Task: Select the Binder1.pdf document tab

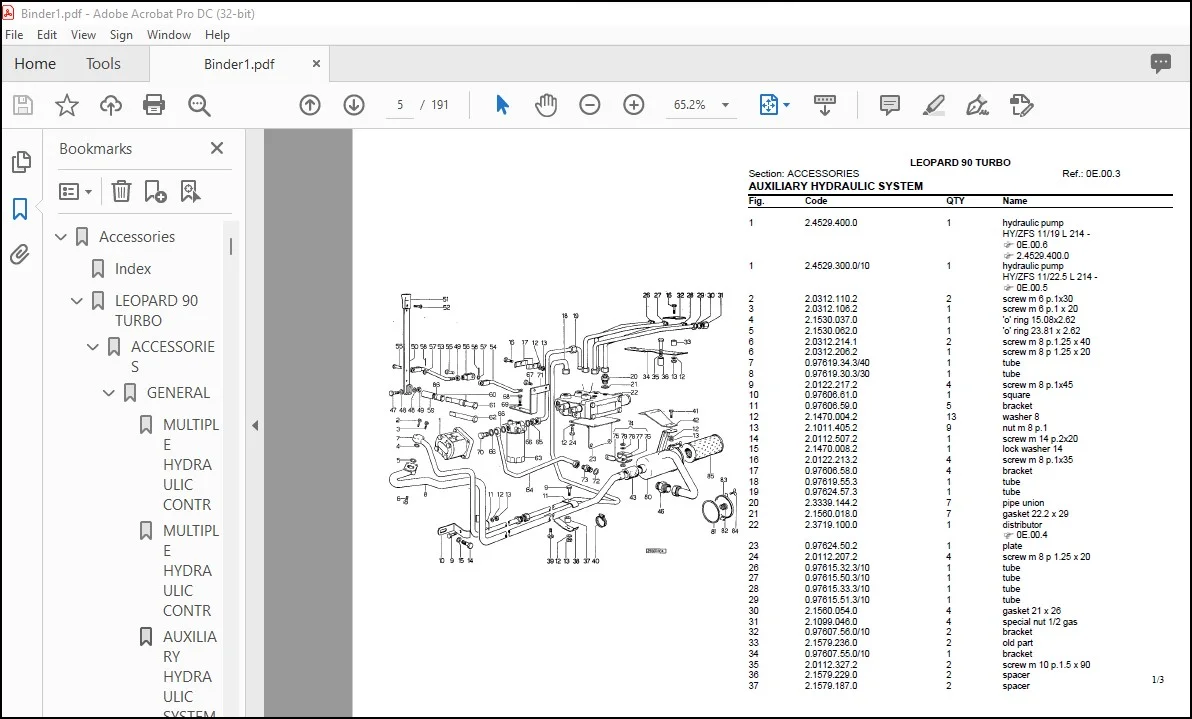Action: coord(239,64)
